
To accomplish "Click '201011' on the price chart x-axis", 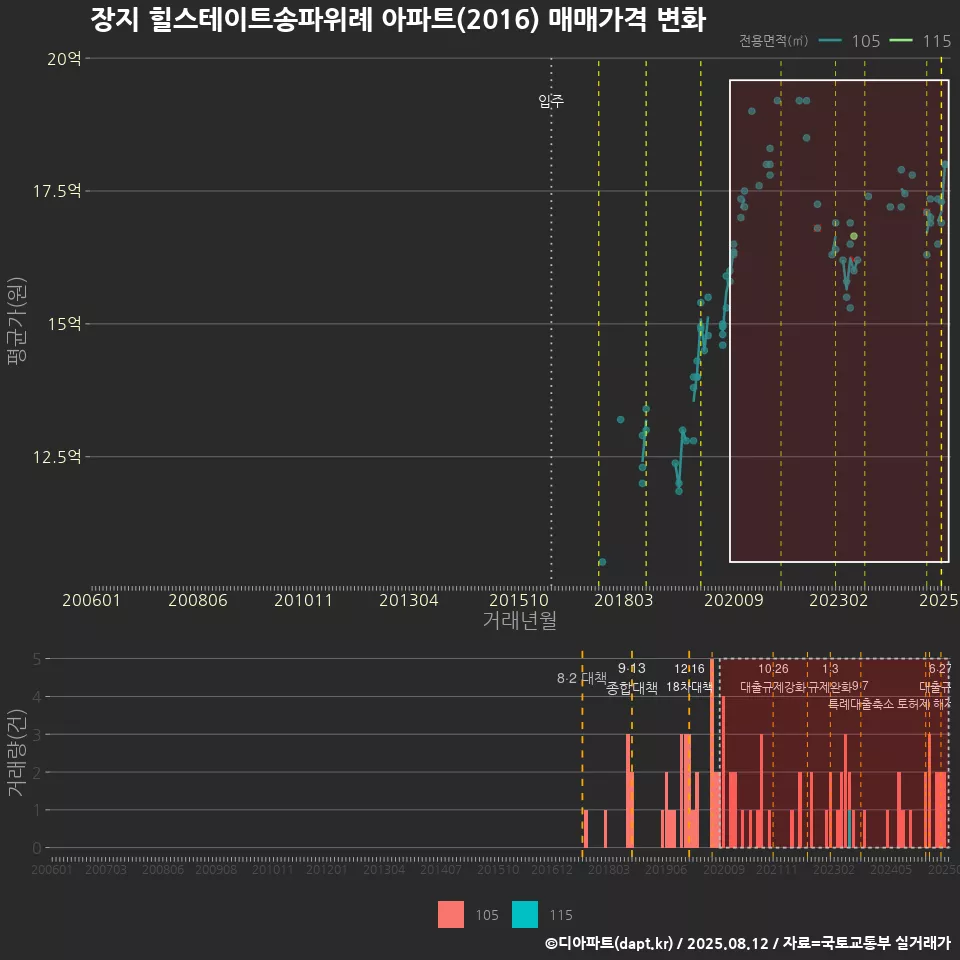I will [x=304, y=600].
